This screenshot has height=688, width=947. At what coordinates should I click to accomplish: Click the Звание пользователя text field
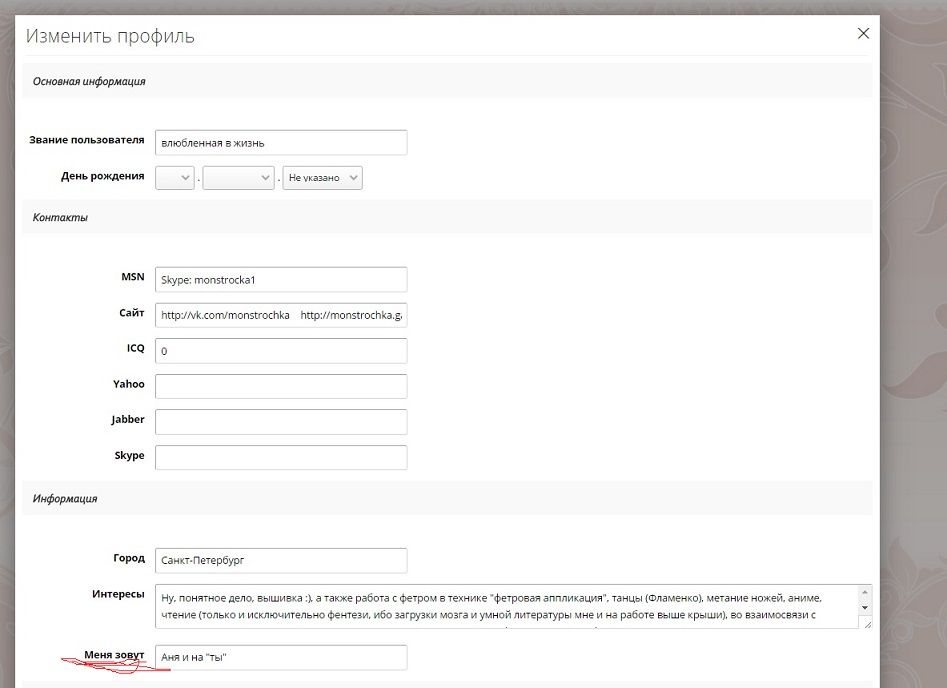point(281,142)
